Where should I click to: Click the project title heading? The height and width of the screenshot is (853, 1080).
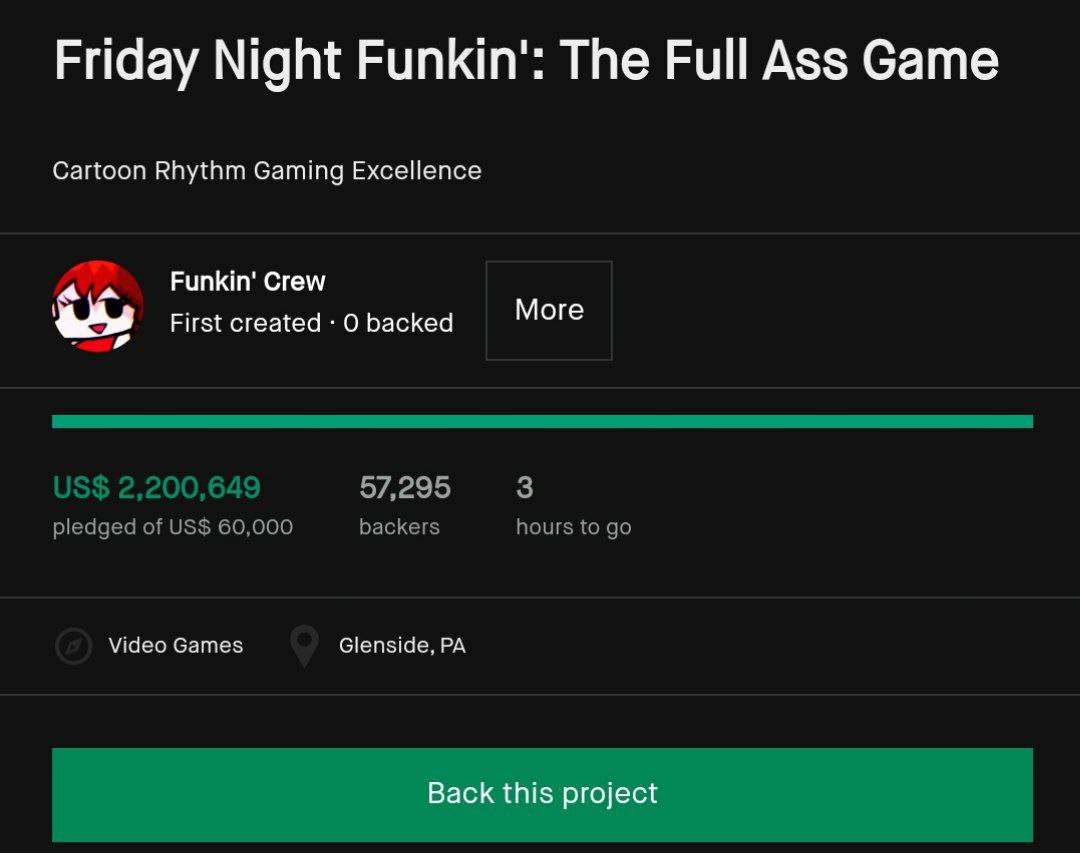coord(526,61)
